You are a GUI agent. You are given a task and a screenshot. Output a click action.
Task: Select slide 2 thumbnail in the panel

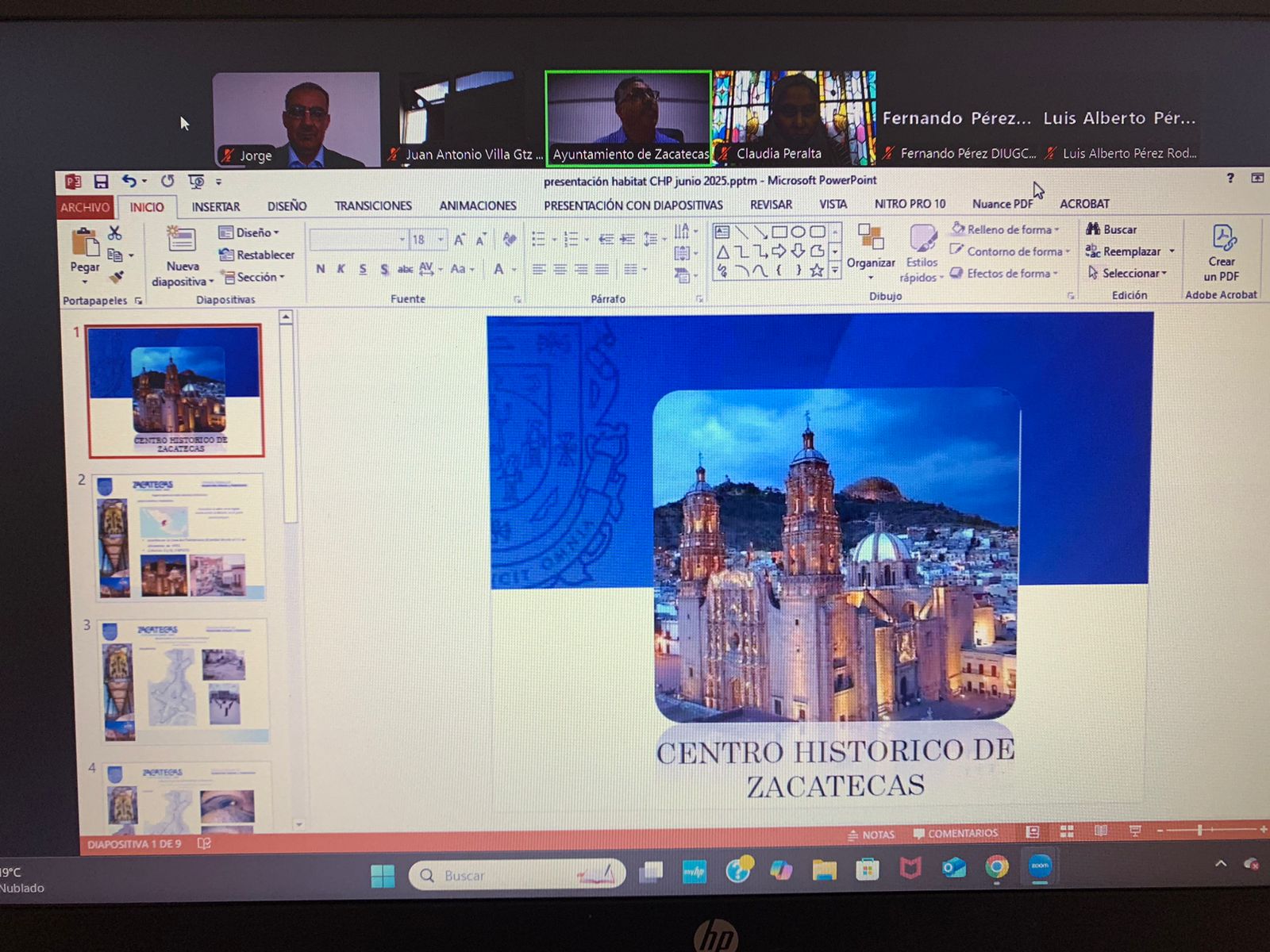180,537
